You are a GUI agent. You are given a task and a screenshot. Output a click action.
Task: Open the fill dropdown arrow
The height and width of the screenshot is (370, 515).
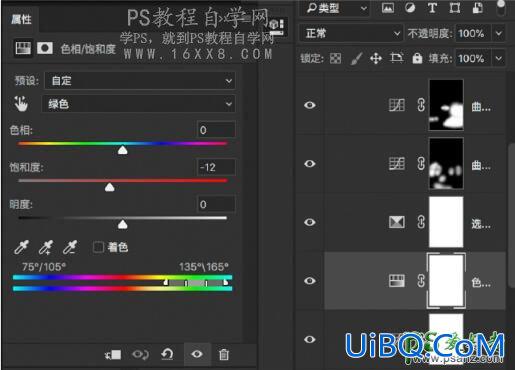coord(499,59)
